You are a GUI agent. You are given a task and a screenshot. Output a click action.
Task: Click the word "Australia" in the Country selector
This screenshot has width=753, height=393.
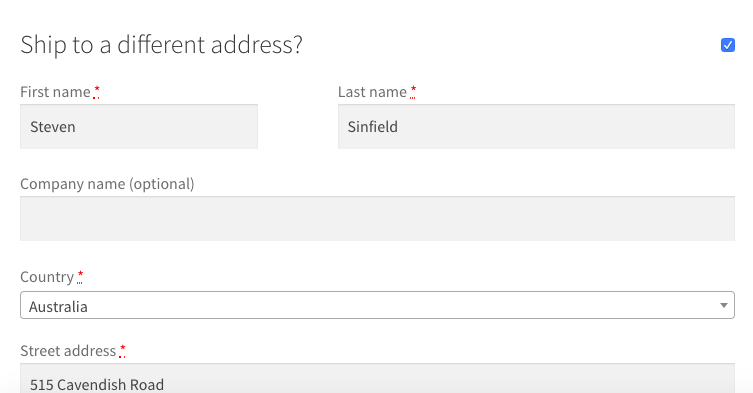(58, 307)
